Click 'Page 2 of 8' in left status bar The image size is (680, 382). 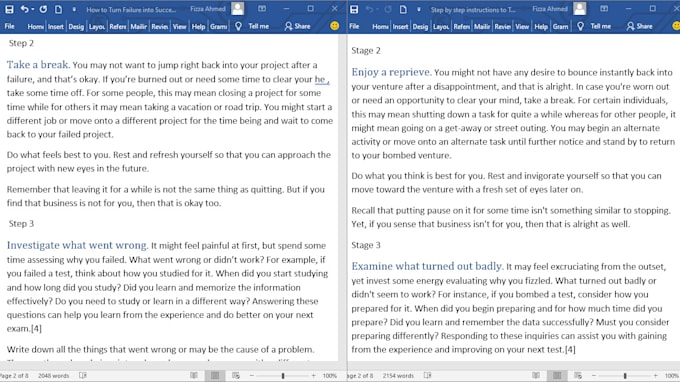pos(14,375)
